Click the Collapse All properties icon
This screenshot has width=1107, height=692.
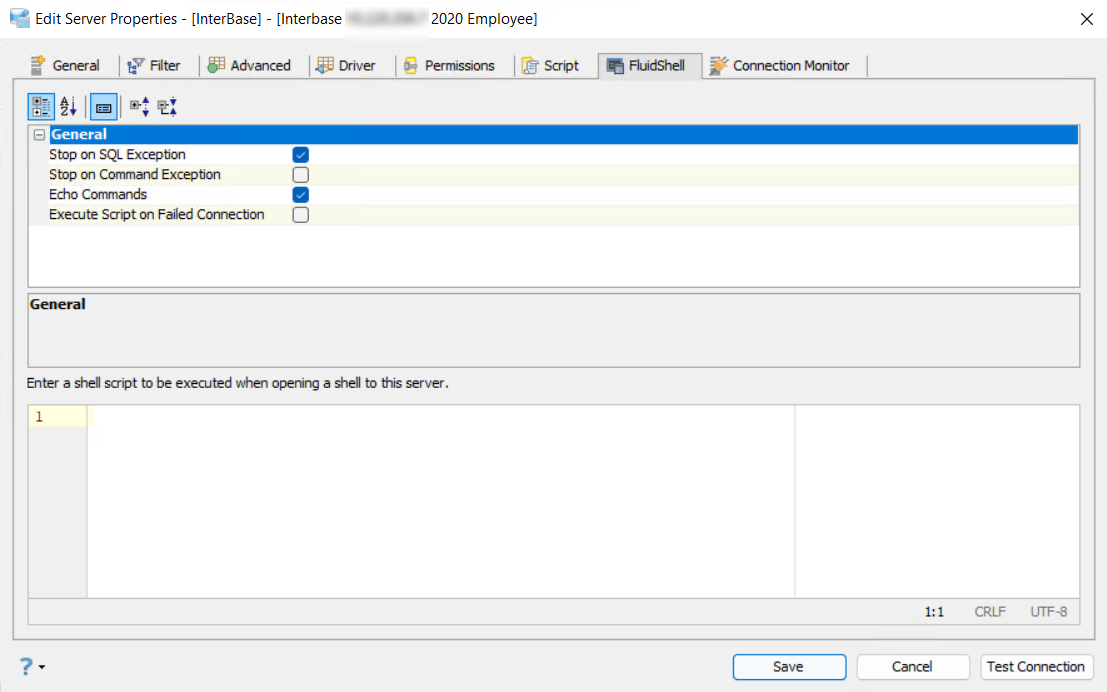167,106
